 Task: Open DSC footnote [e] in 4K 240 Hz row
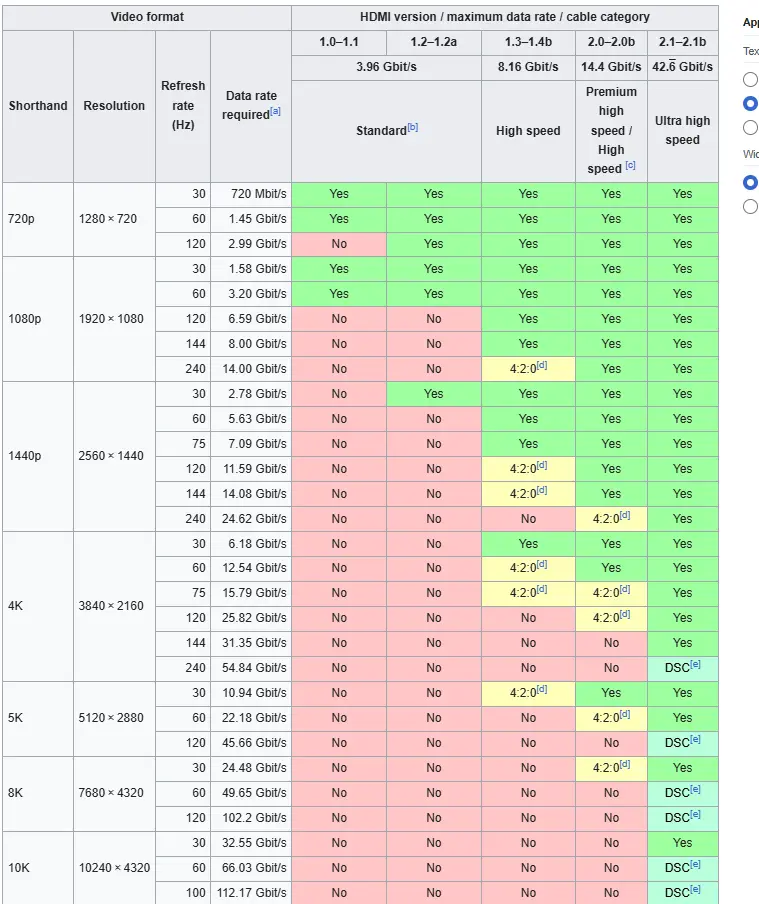pyautogui.click(x=696, y=664)
